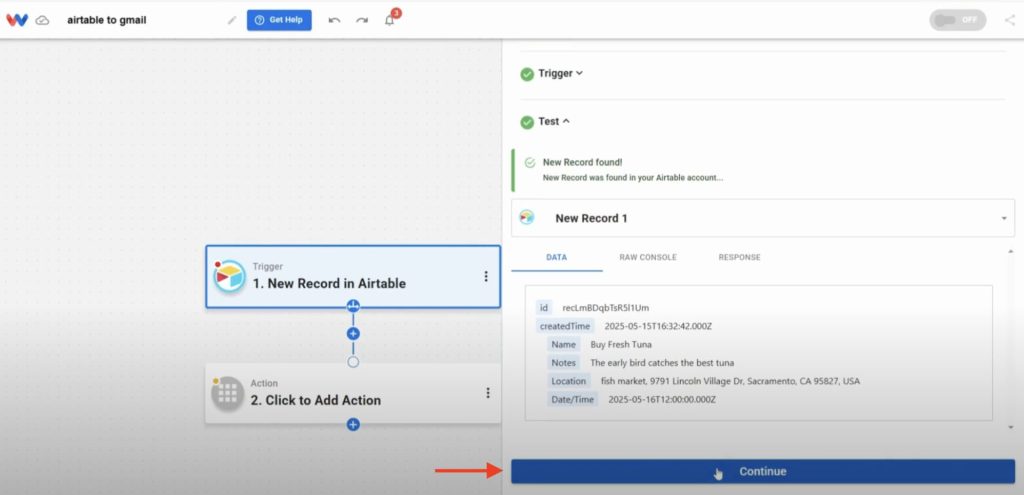The image size is (1024, 495).
Task: Click the createdTime field label
Action: 565,326
